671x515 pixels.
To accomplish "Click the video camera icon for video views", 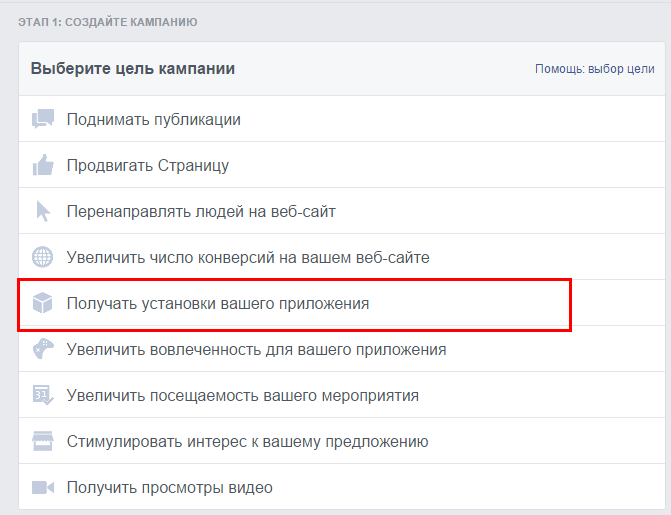I will coord(43,487).
